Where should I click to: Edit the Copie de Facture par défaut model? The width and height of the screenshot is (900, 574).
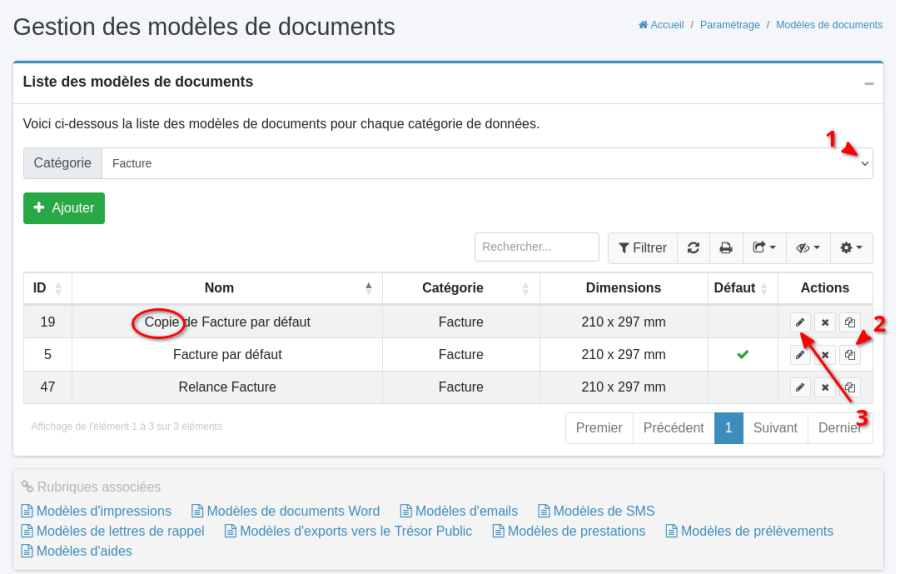[x=799, y=322]
